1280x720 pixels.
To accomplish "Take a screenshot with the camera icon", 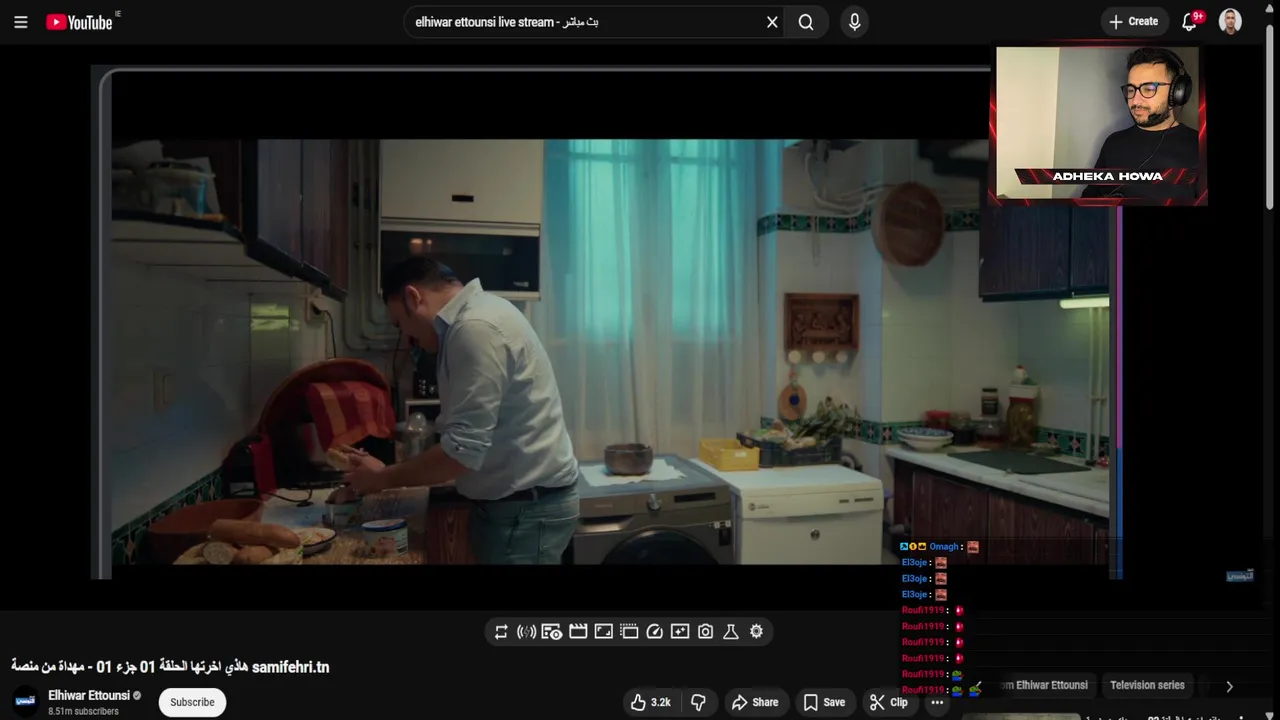I will [705, 631].
